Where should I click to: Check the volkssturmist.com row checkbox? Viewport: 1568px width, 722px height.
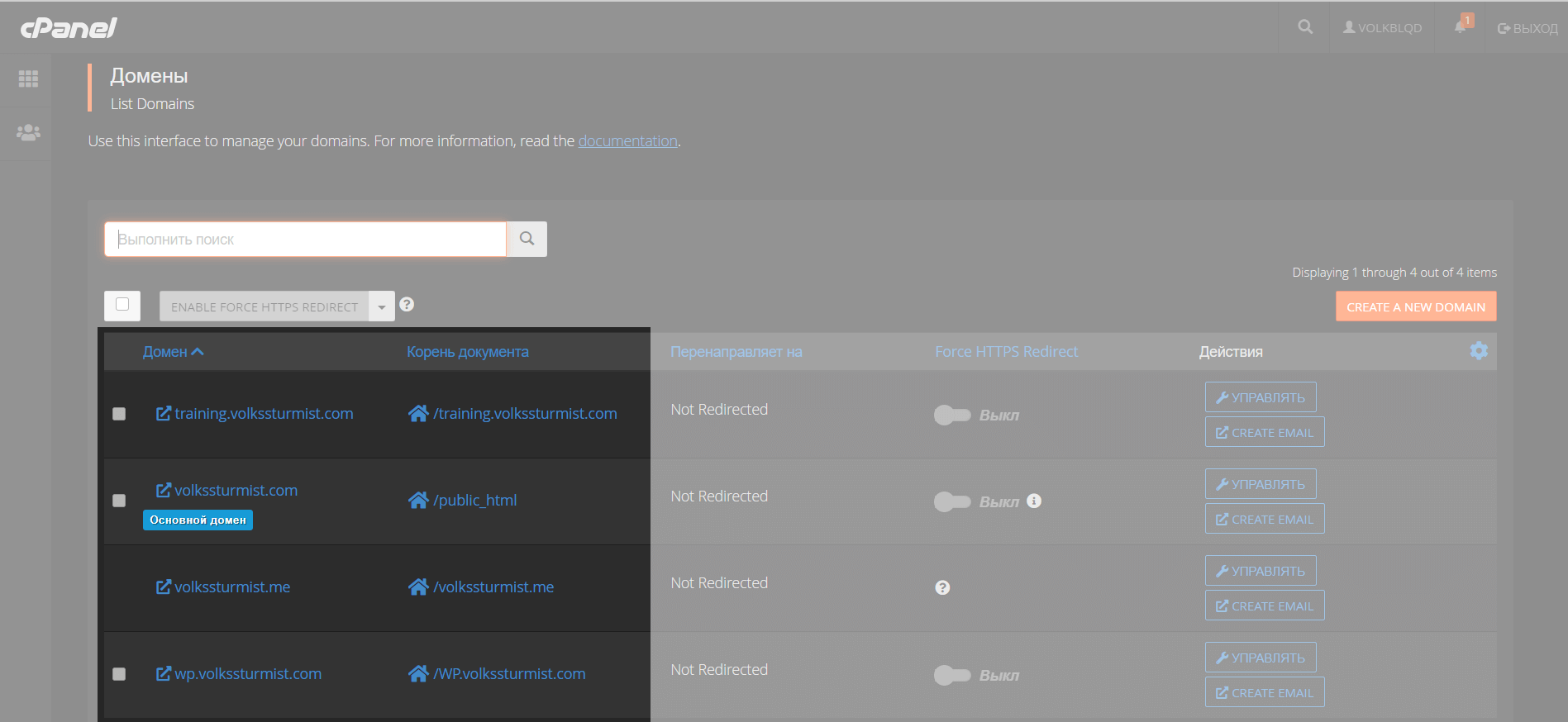coord(119,501)
